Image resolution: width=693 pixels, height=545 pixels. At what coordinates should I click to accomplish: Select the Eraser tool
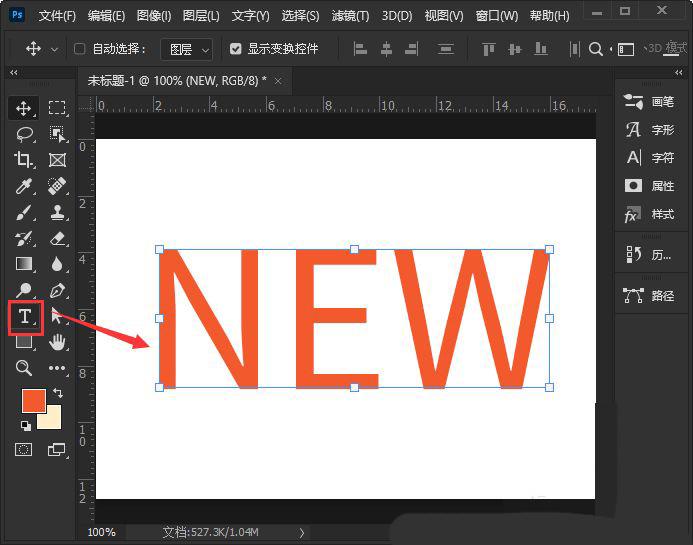point(57,239)
